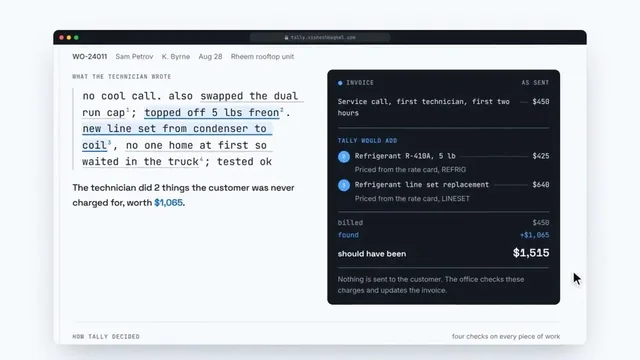Click work order number WO-24011
The height and width of the screenshot is (360, 640).
pyautogui.click(x=90, y=57)
